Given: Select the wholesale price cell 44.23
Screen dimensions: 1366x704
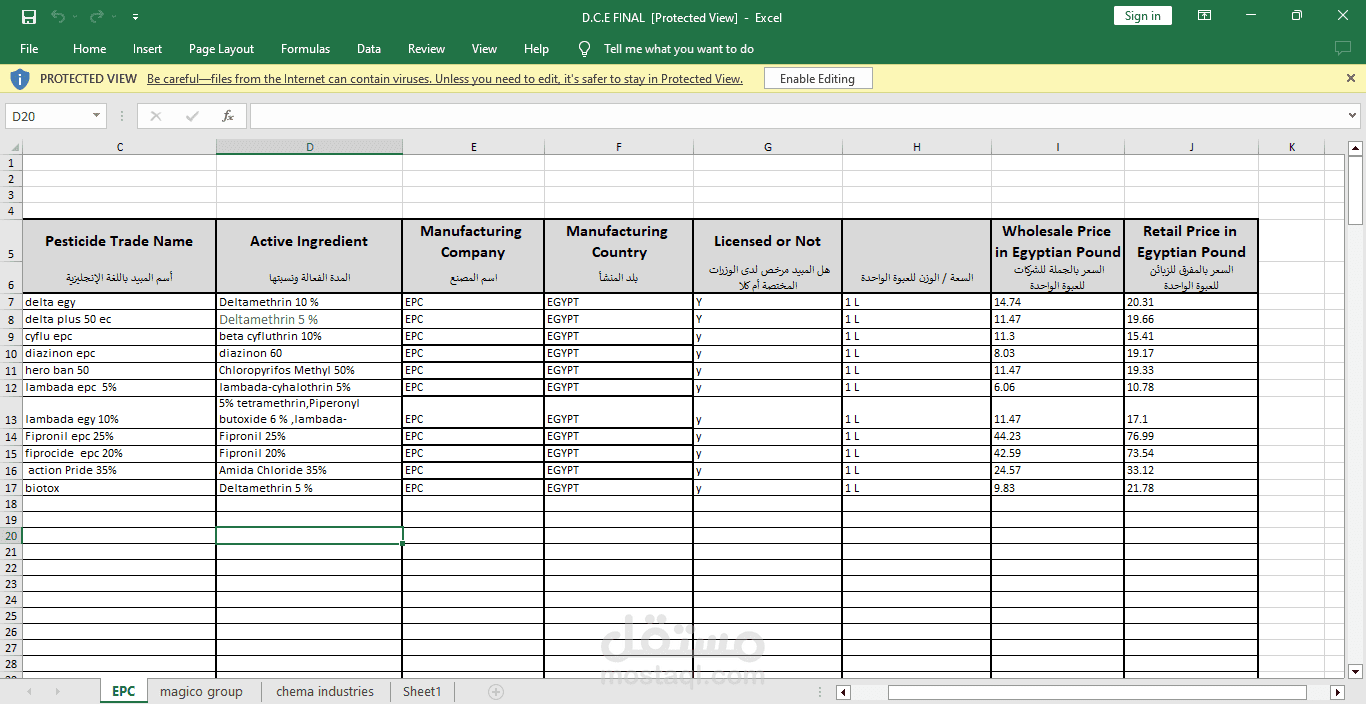Looking at the screenshot, I should point(1058,436).
